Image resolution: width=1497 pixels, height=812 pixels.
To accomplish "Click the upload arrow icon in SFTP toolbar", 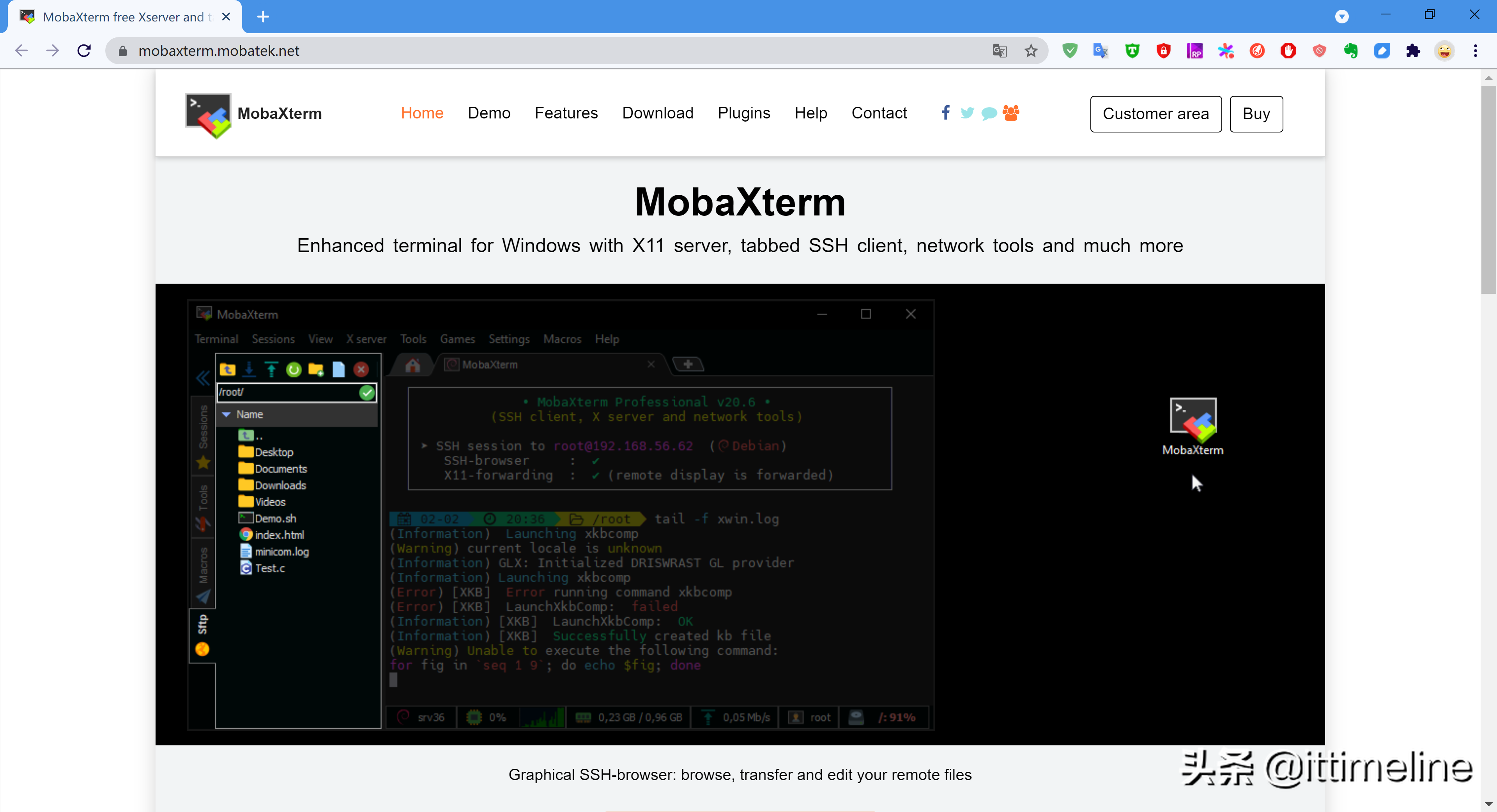I will pos(271,369).
